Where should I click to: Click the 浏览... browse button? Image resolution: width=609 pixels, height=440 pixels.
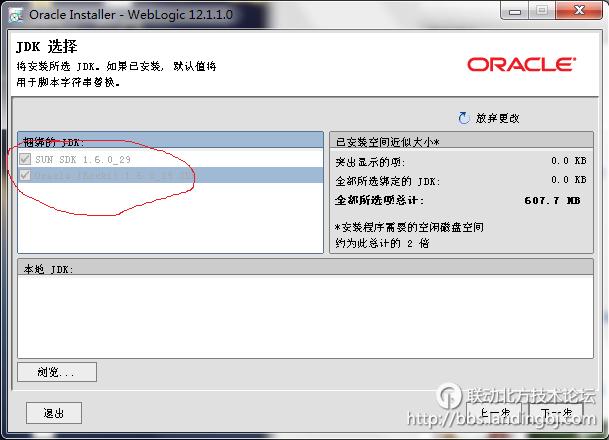click(x=57, y=372)
